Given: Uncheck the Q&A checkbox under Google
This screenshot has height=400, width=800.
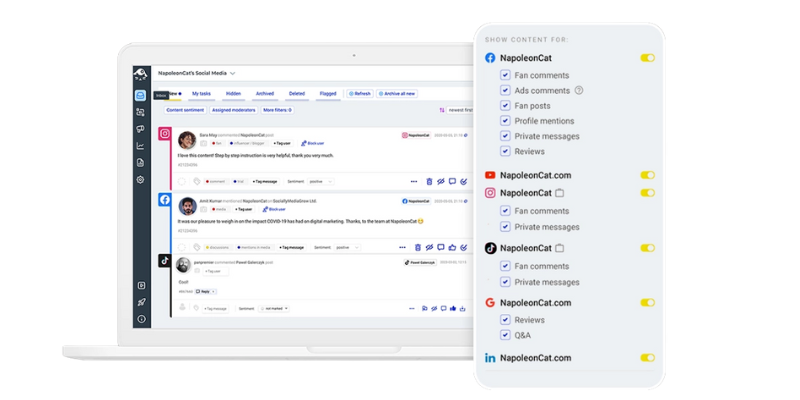Looking at the screenshot, I should [506, 335].
